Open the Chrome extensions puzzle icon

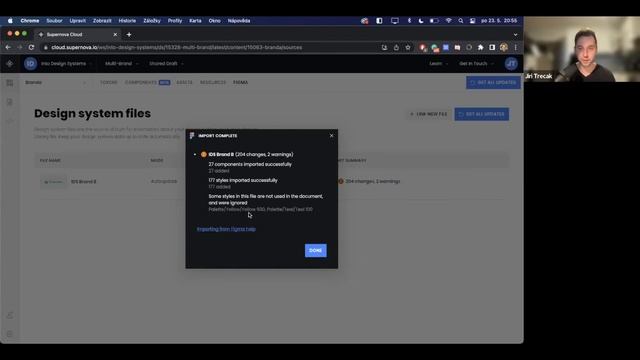tap(480, 47)
